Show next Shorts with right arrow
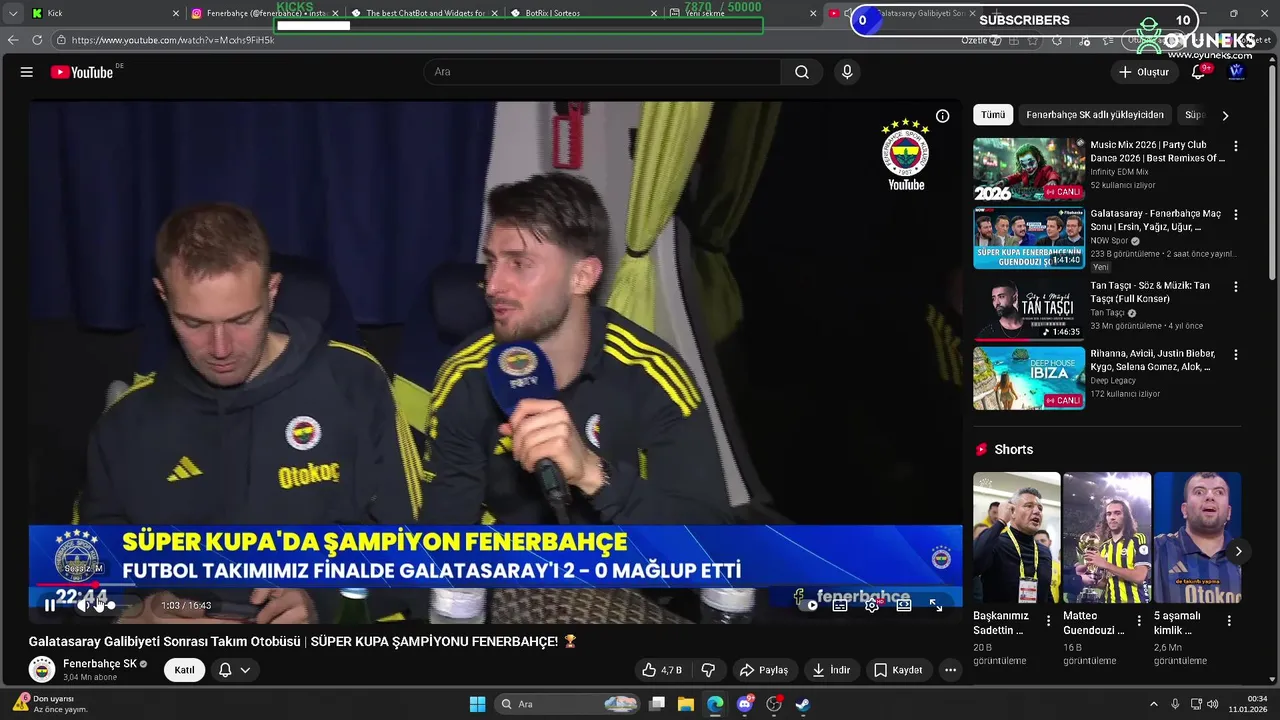Screen dimensions: 1280x720 click(x=1238, y=551)
